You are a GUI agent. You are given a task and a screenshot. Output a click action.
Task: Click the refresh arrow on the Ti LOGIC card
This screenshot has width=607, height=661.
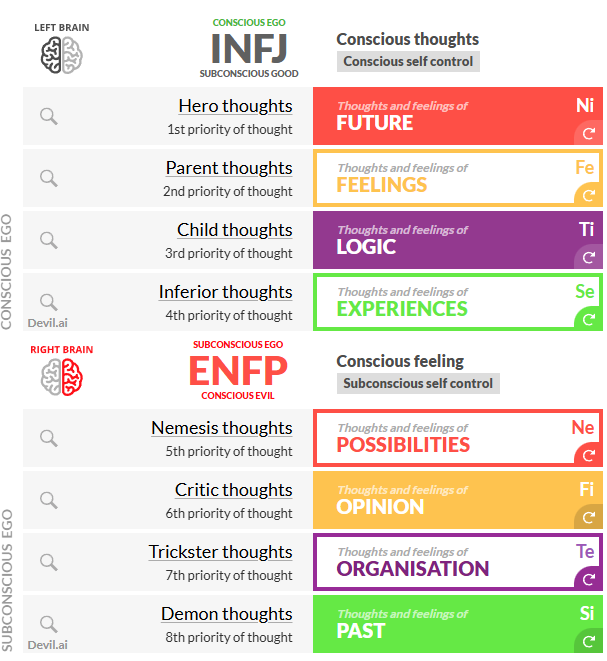coord(588,257)
